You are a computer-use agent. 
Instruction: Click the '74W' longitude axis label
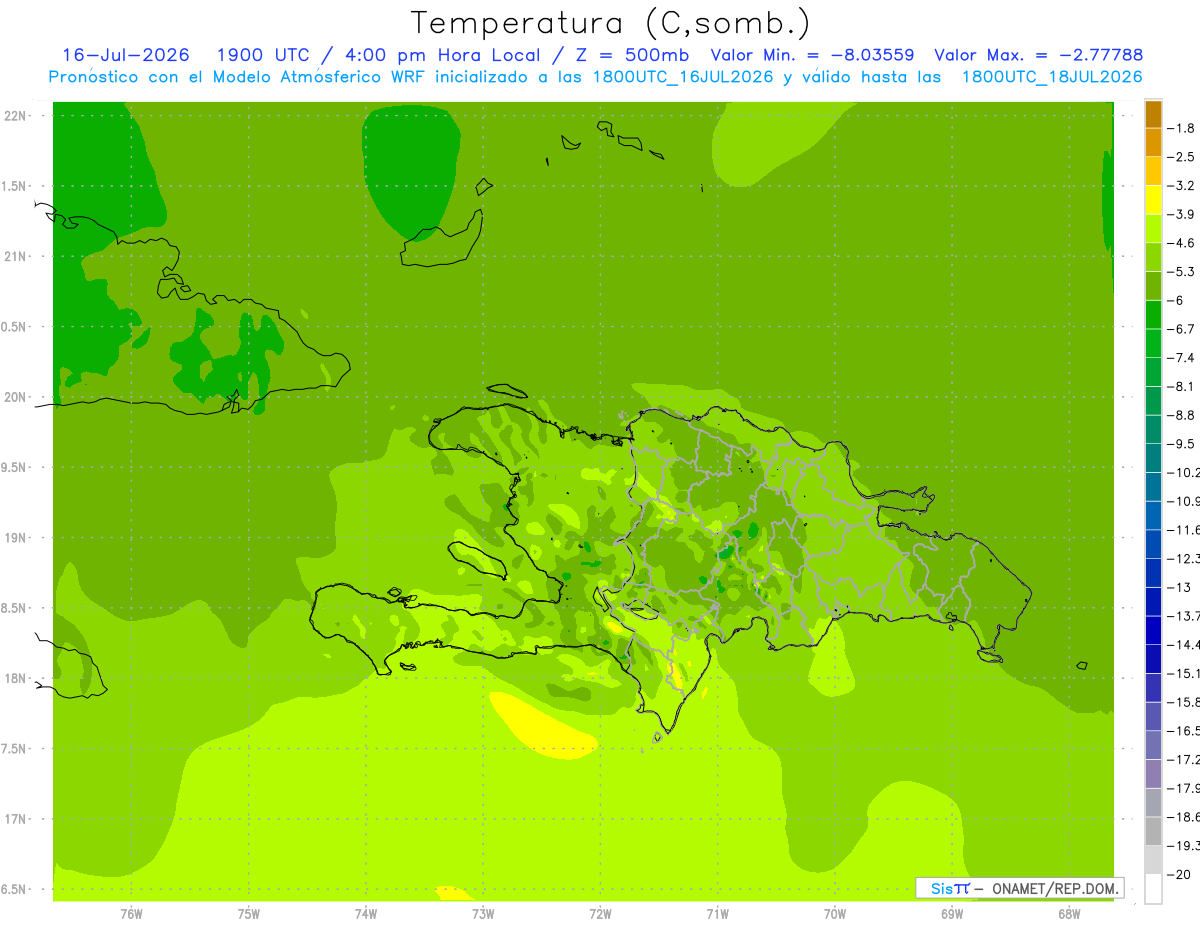point(366,913)
